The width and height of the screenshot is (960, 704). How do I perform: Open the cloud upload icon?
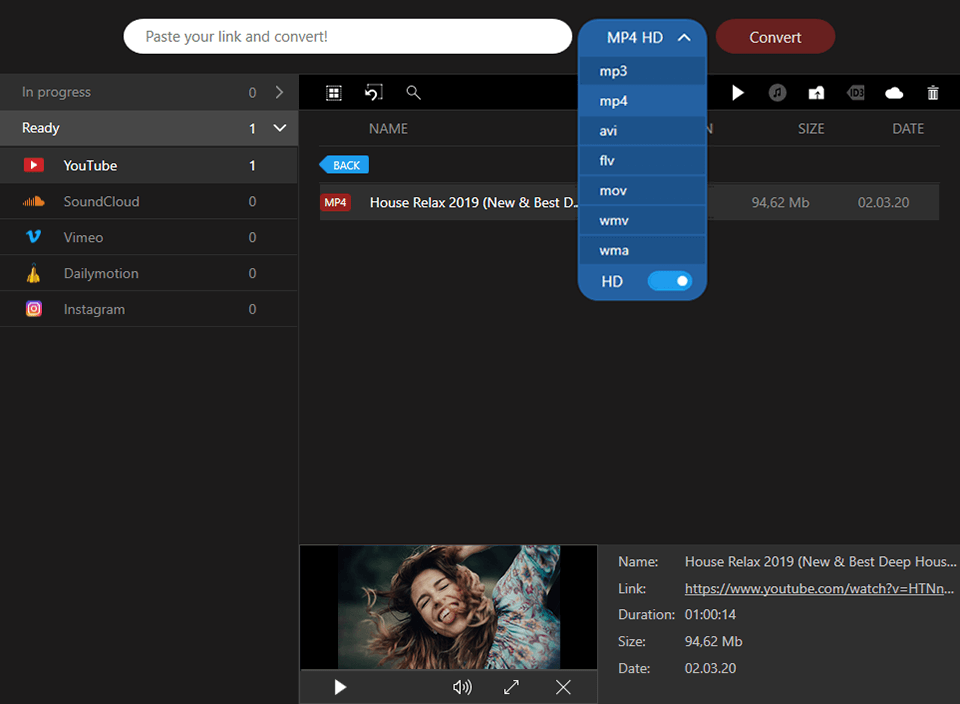894,92
